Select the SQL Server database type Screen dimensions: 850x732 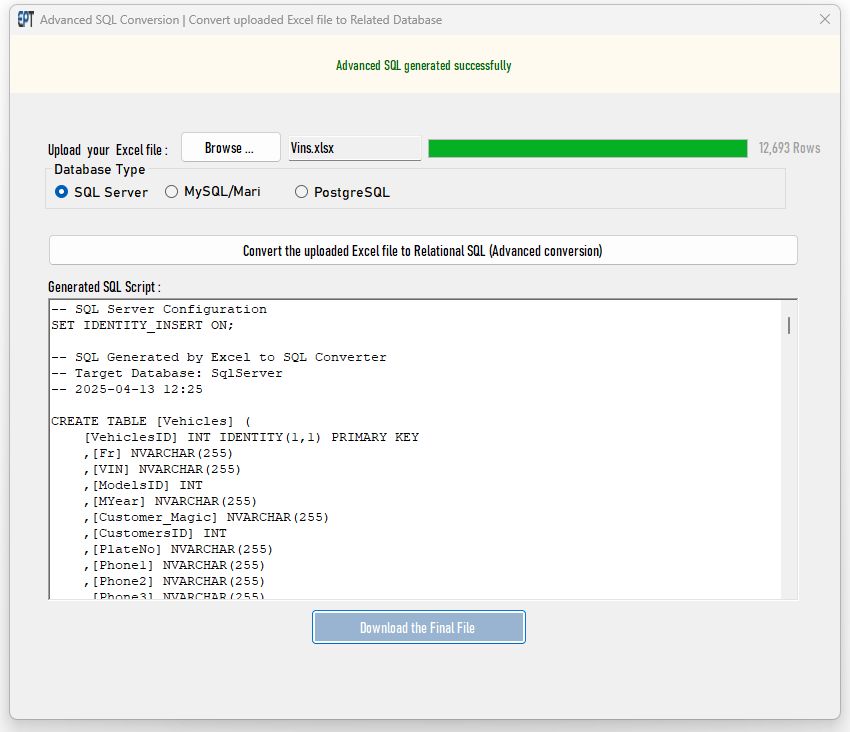pyautogui.click(x=101, y=192)
